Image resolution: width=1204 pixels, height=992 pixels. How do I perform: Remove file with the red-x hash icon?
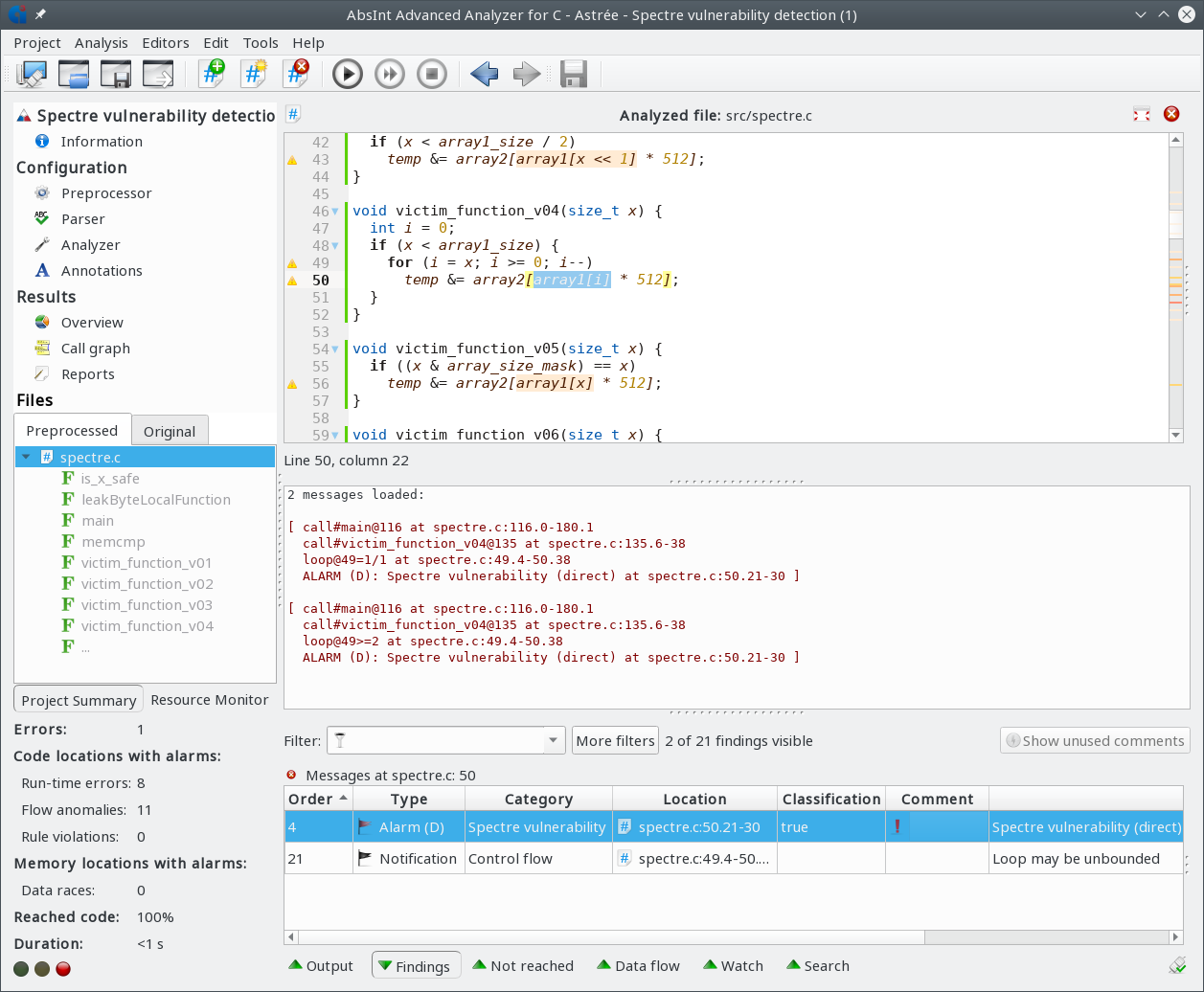296,74
